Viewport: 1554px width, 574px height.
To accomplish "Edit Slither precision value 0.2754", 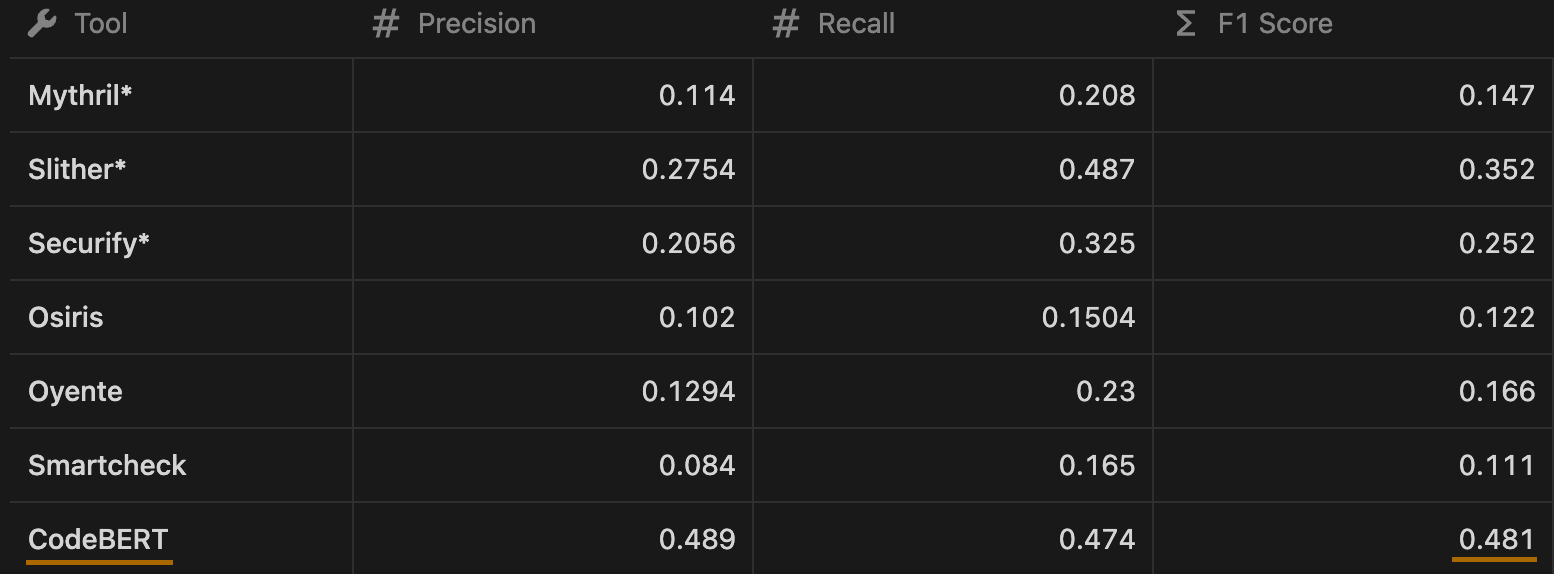I will point(553,169).
